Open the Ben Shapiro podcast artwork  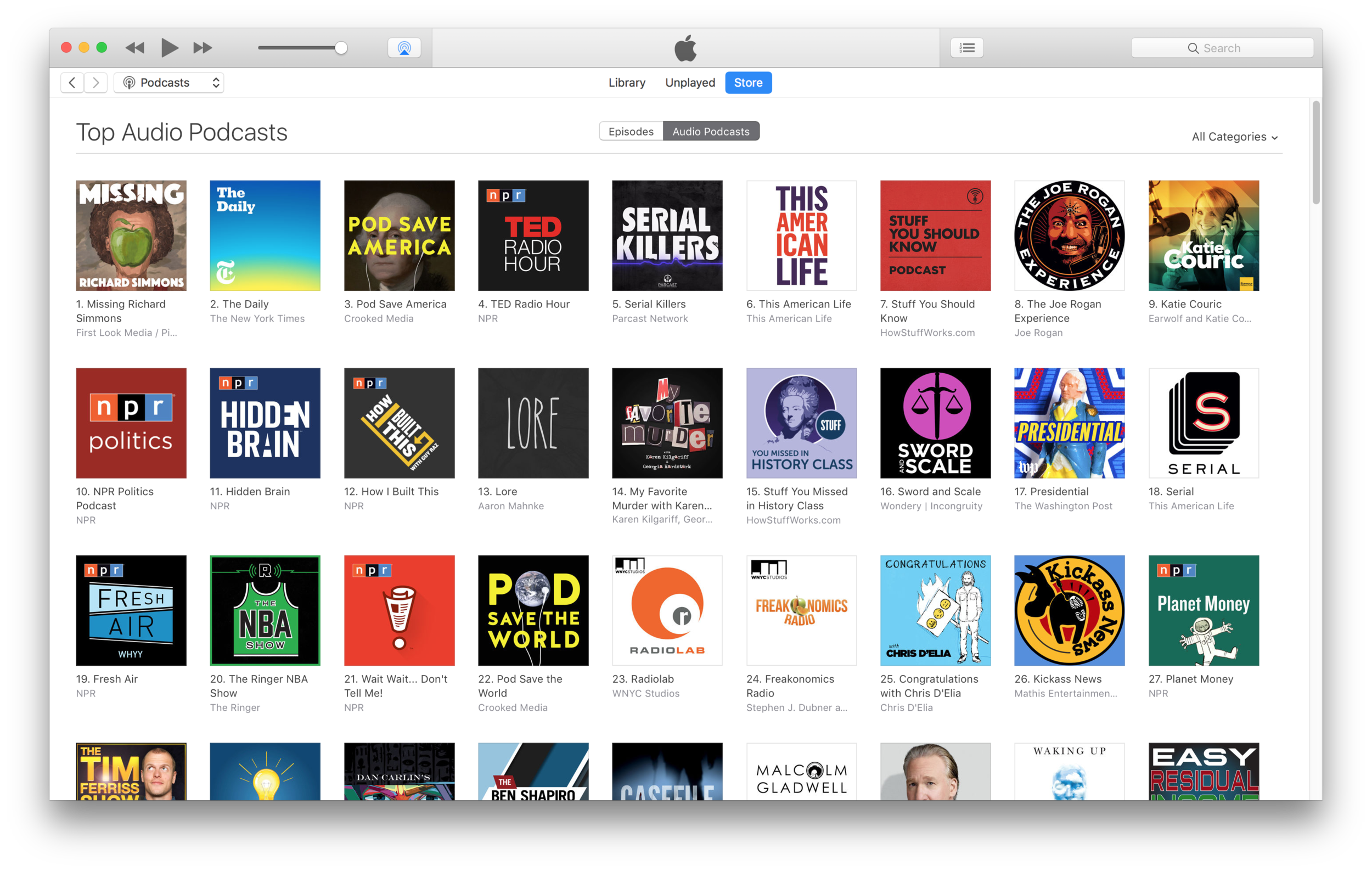pos(533,771)
